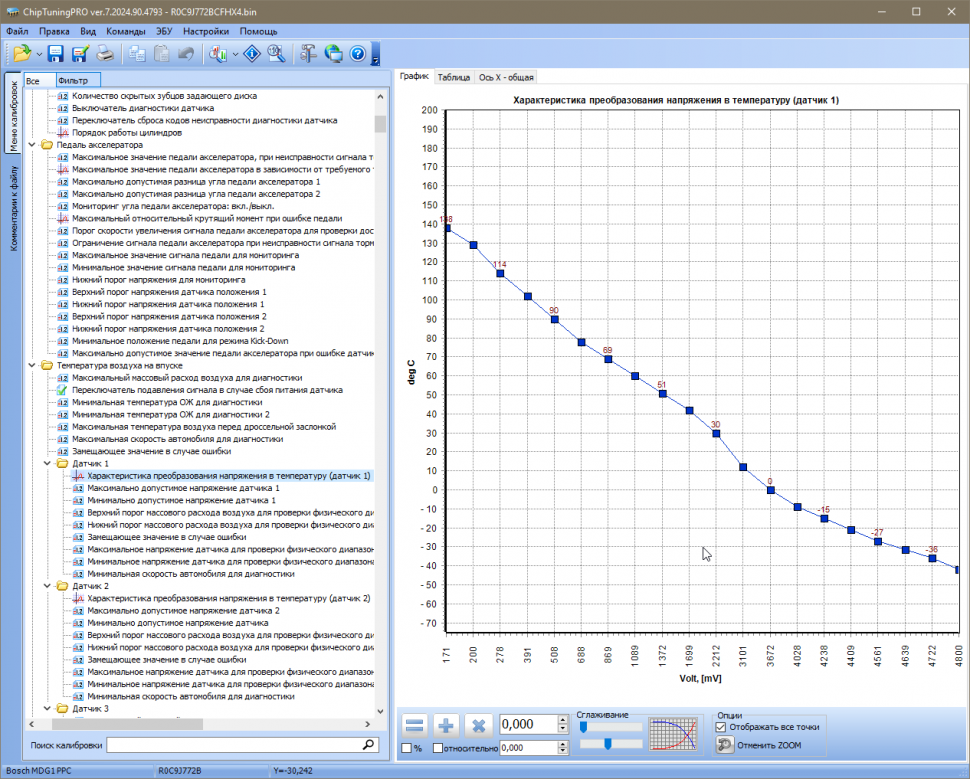Image resolution: width=970 pixels, height=779 pixels.
Task: Open the 'Команды' menu
Action: point(125,31)
